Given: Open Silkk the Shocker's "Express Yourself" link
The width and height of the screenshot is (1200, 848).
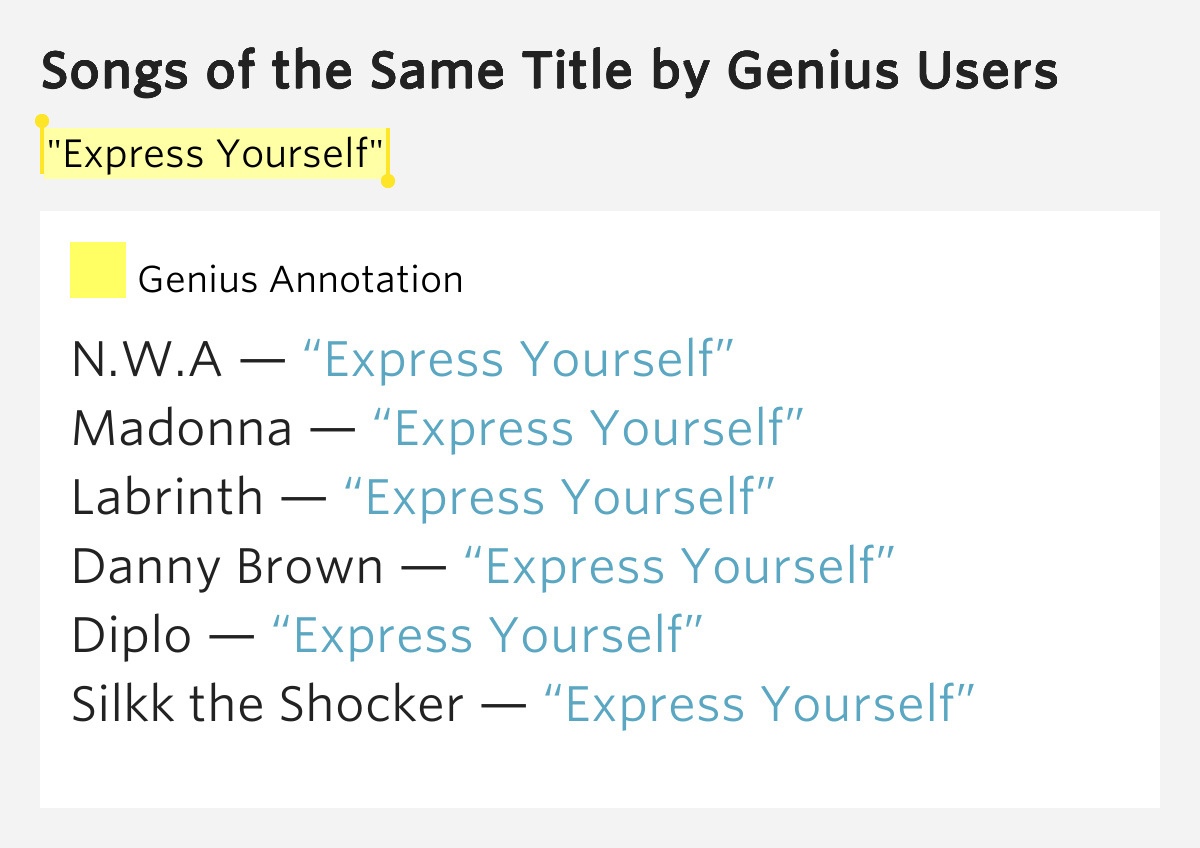Looking at the screenshot, I should pyautogui.click(x=758, y=705).
